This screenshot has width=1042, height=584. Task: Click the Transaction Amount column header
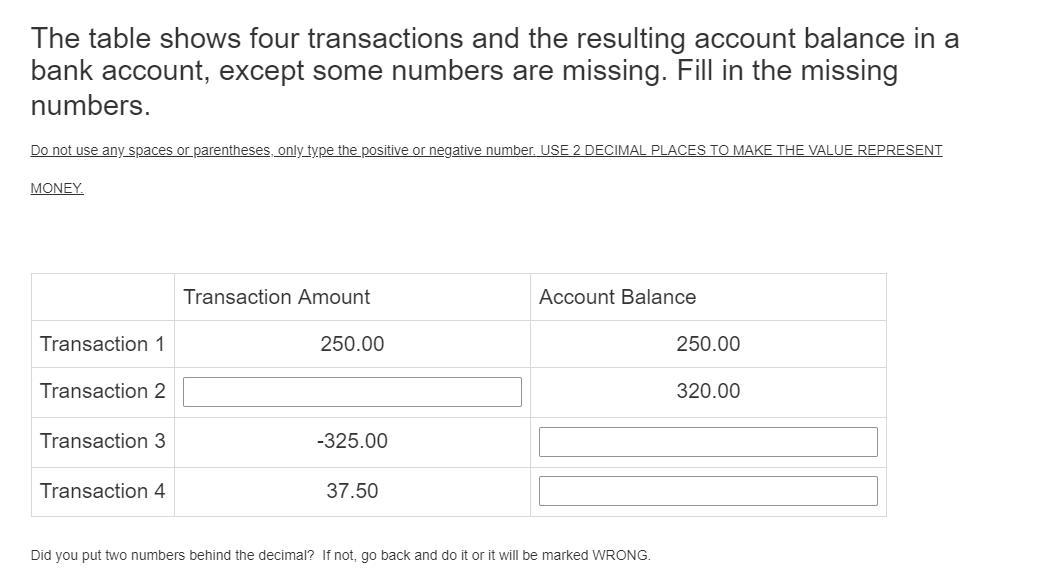(x=277, y=297)
